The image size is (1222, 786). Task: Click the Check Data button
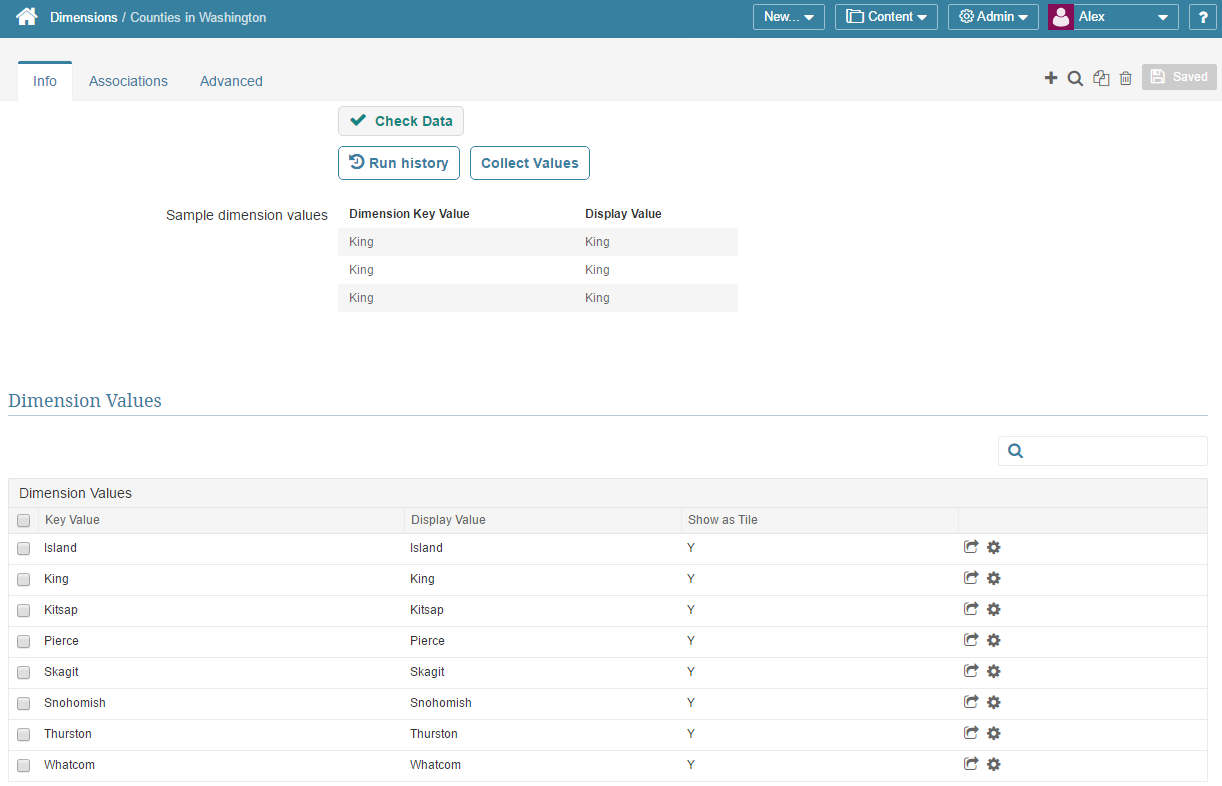400,120
